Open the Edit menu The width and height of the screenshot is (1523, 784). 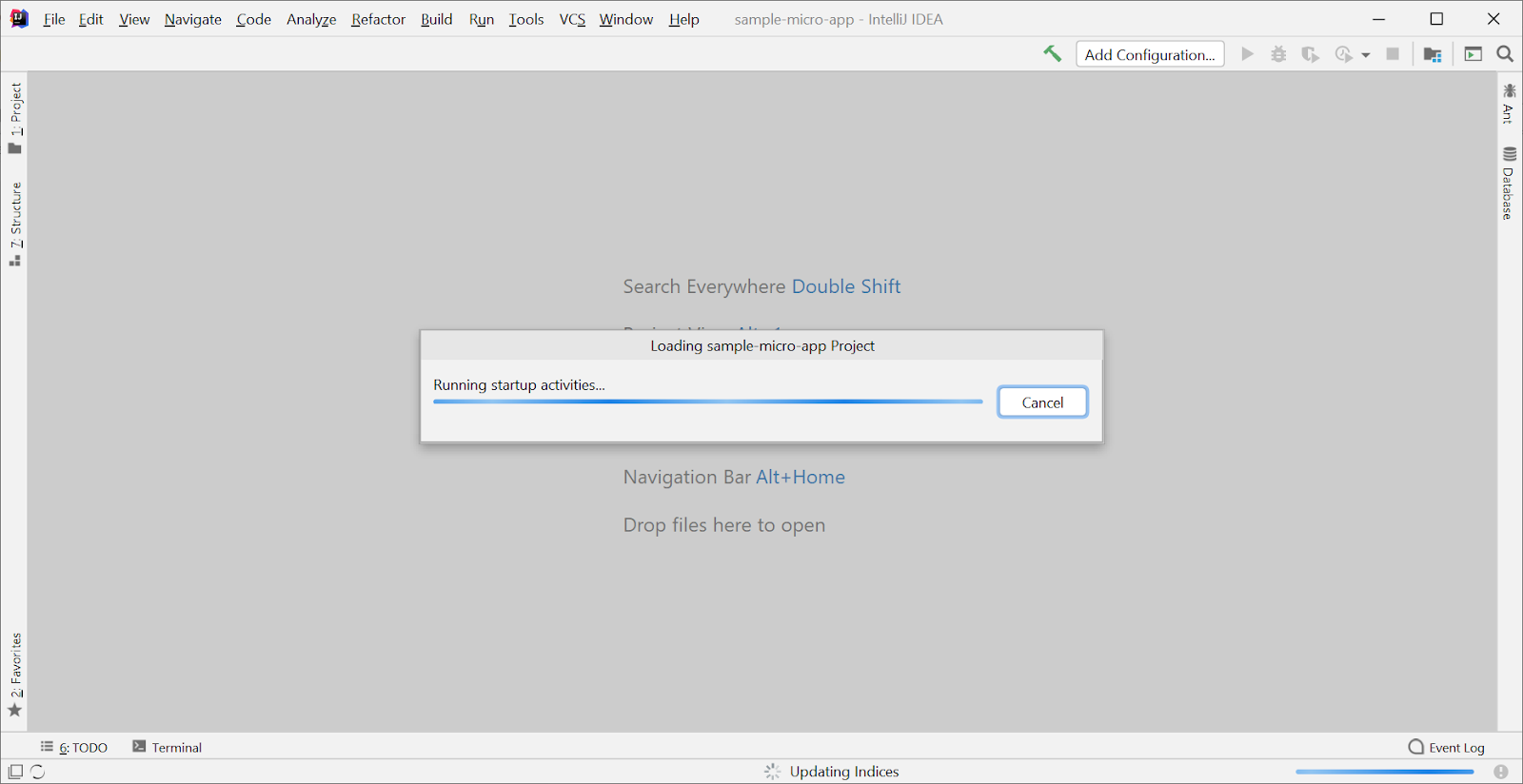(90, 19)
